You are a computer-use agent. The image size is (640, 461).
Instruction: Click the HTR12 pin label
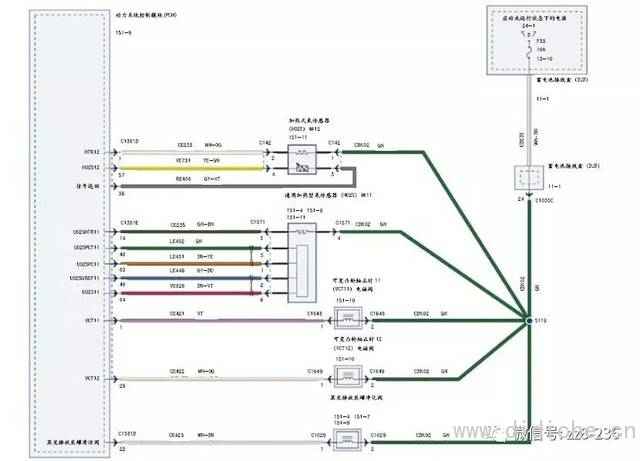coord(92,152)
